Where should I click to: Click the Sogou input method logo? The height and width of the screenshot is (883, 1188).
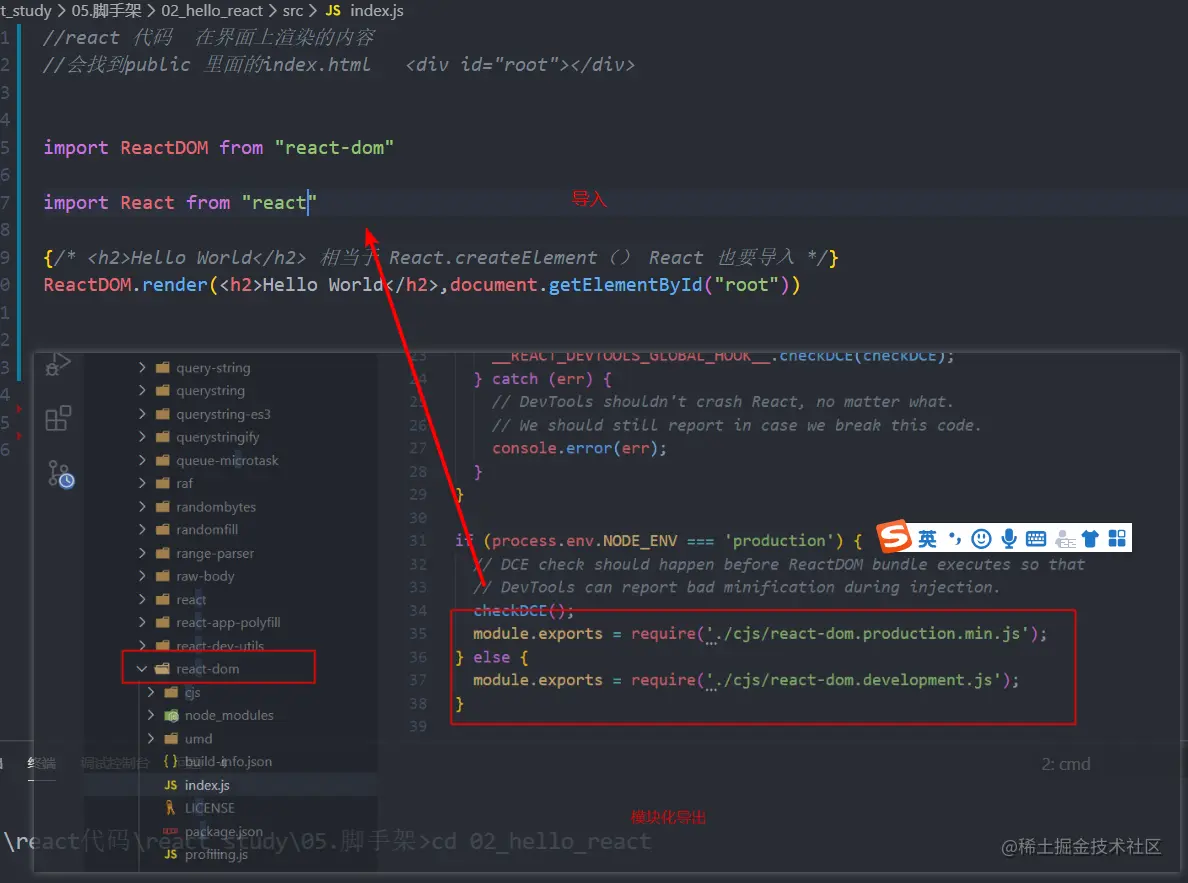tap(895, 537)
